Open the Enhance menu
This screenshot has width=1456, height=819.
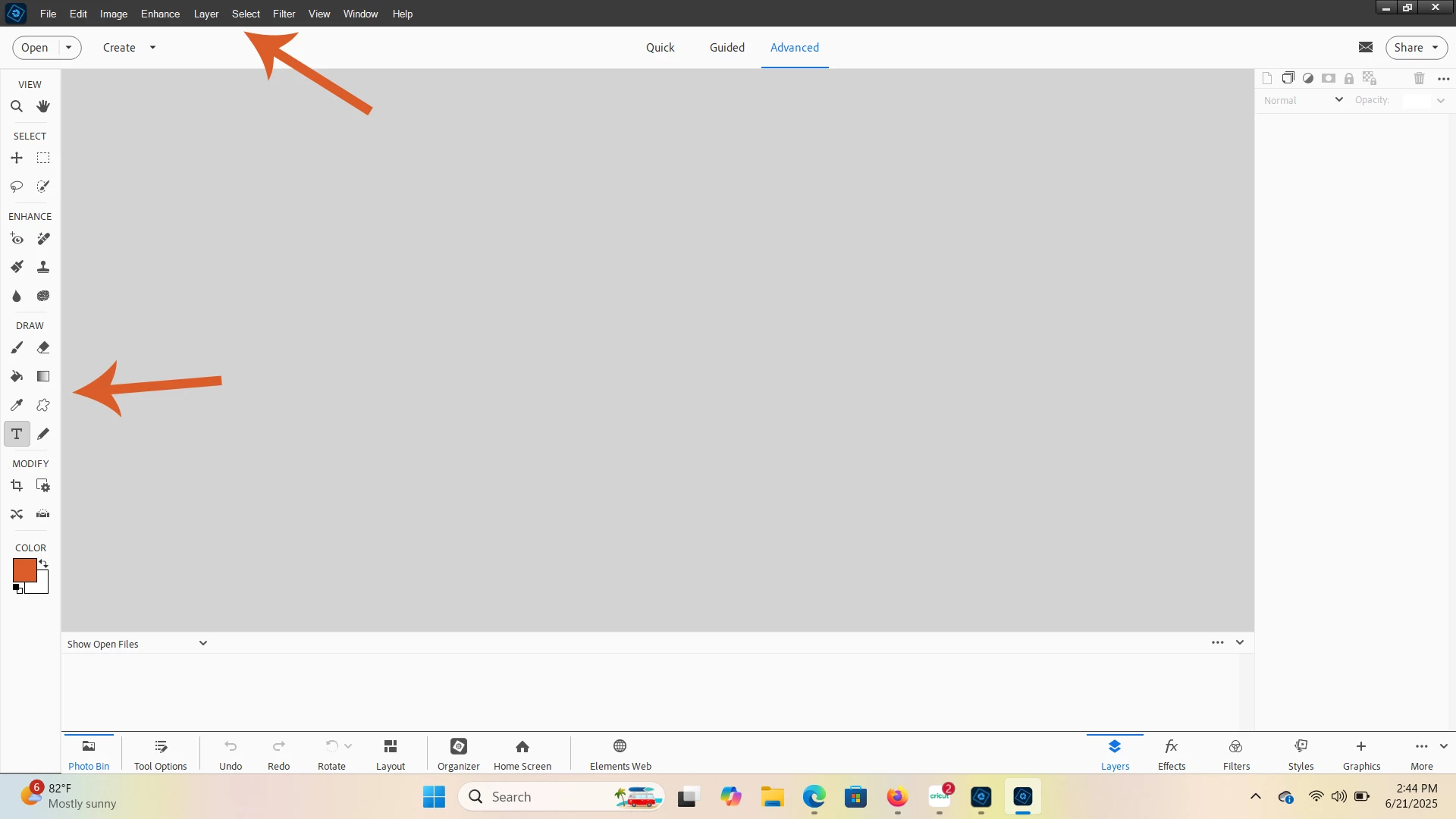(x=160, y=14)
